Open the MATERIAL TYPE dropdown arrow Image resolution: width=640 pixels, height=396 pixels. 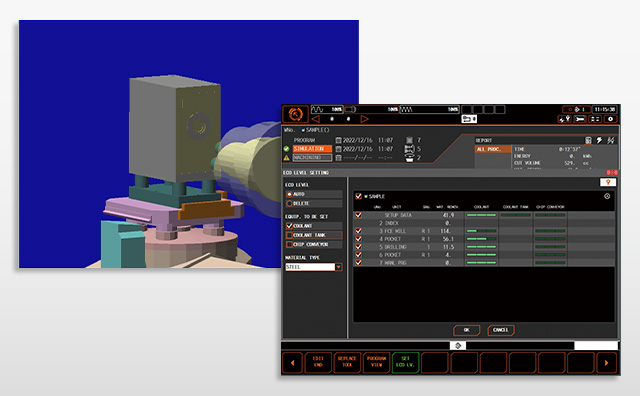pyautogui.click(x=338, y=267)
